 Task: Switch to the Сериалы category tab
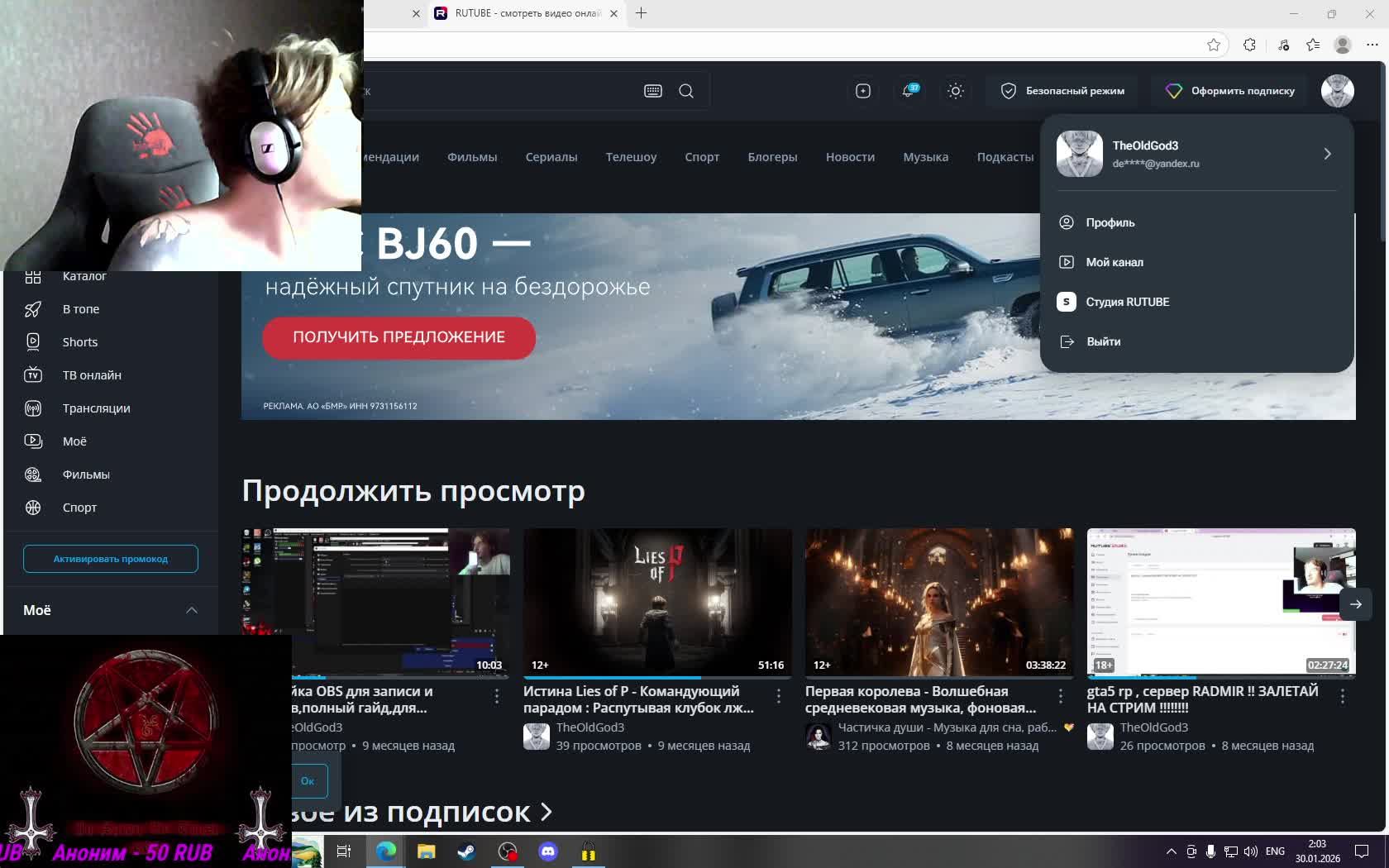pyautogui.click(x=551, y=157)
